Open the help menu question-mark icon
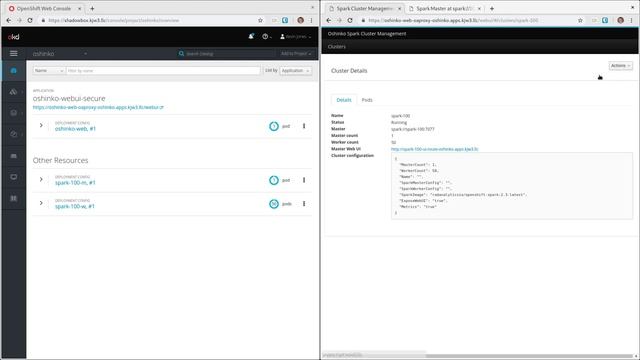 click(266, 37)
